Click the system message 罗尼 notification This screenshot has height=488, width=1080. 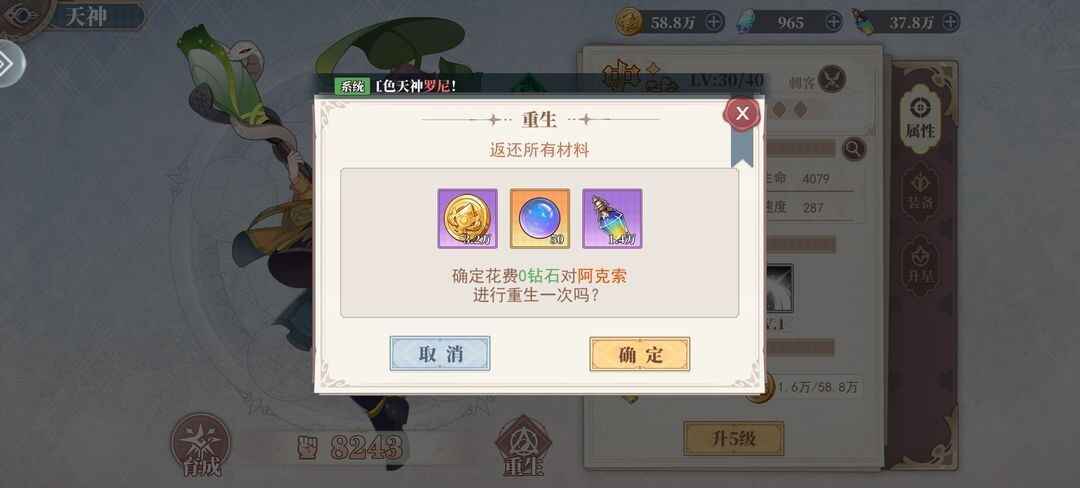[x=395, y=86]
